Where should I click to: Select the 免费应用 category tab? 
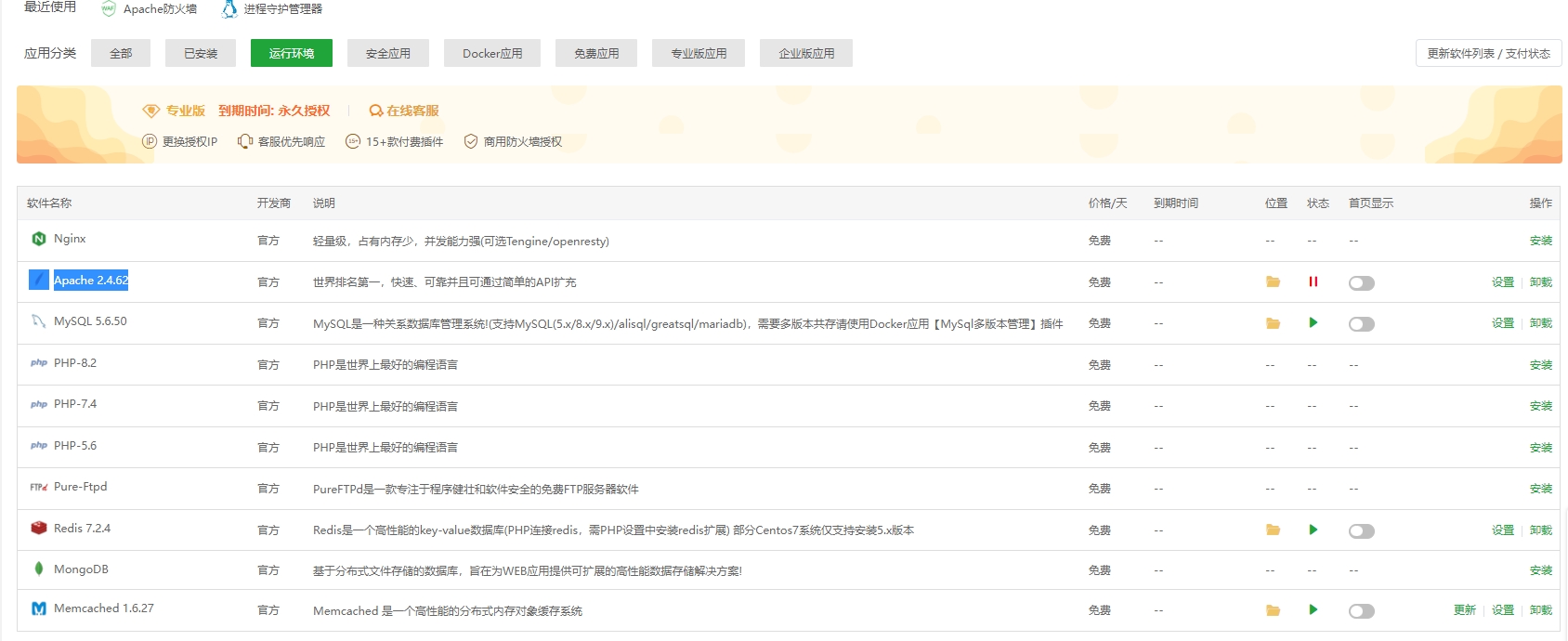(x=596, y=53)
